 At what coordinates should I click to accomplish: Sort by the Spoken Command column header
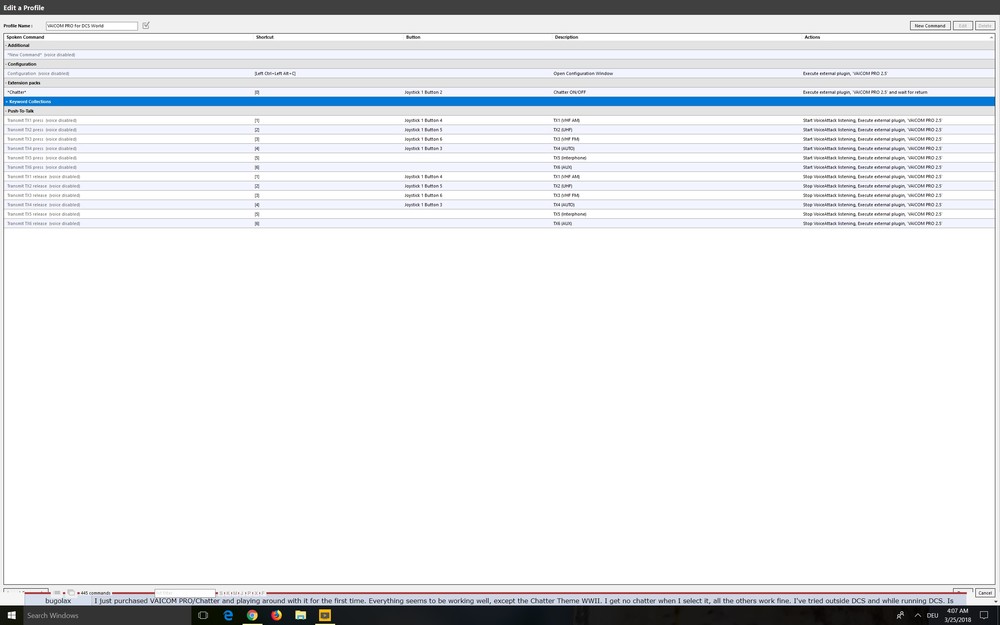pyautogui.click(x=26, y=37)
